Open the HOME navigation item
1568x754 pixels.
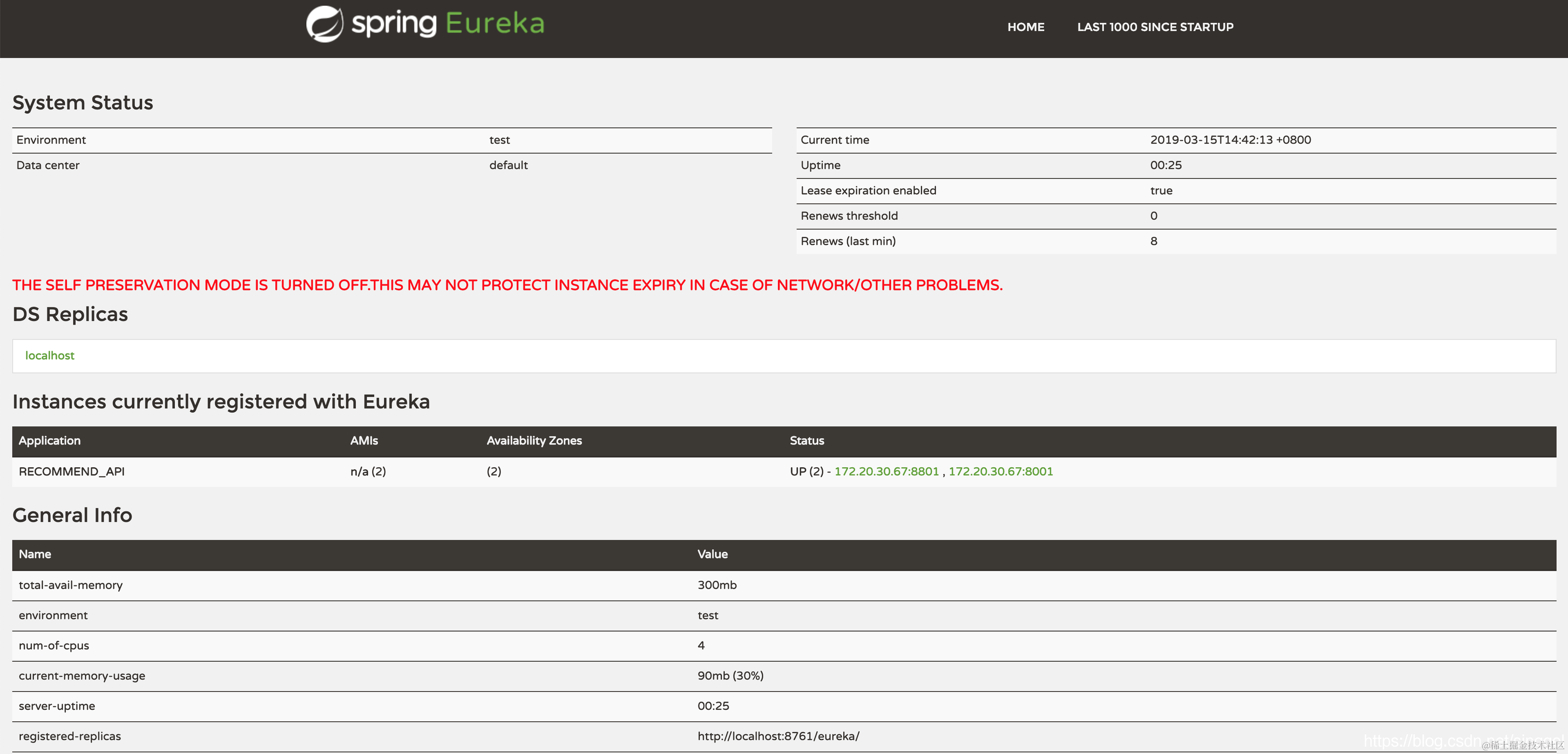pyautogui.click(x=1026, y=27)
